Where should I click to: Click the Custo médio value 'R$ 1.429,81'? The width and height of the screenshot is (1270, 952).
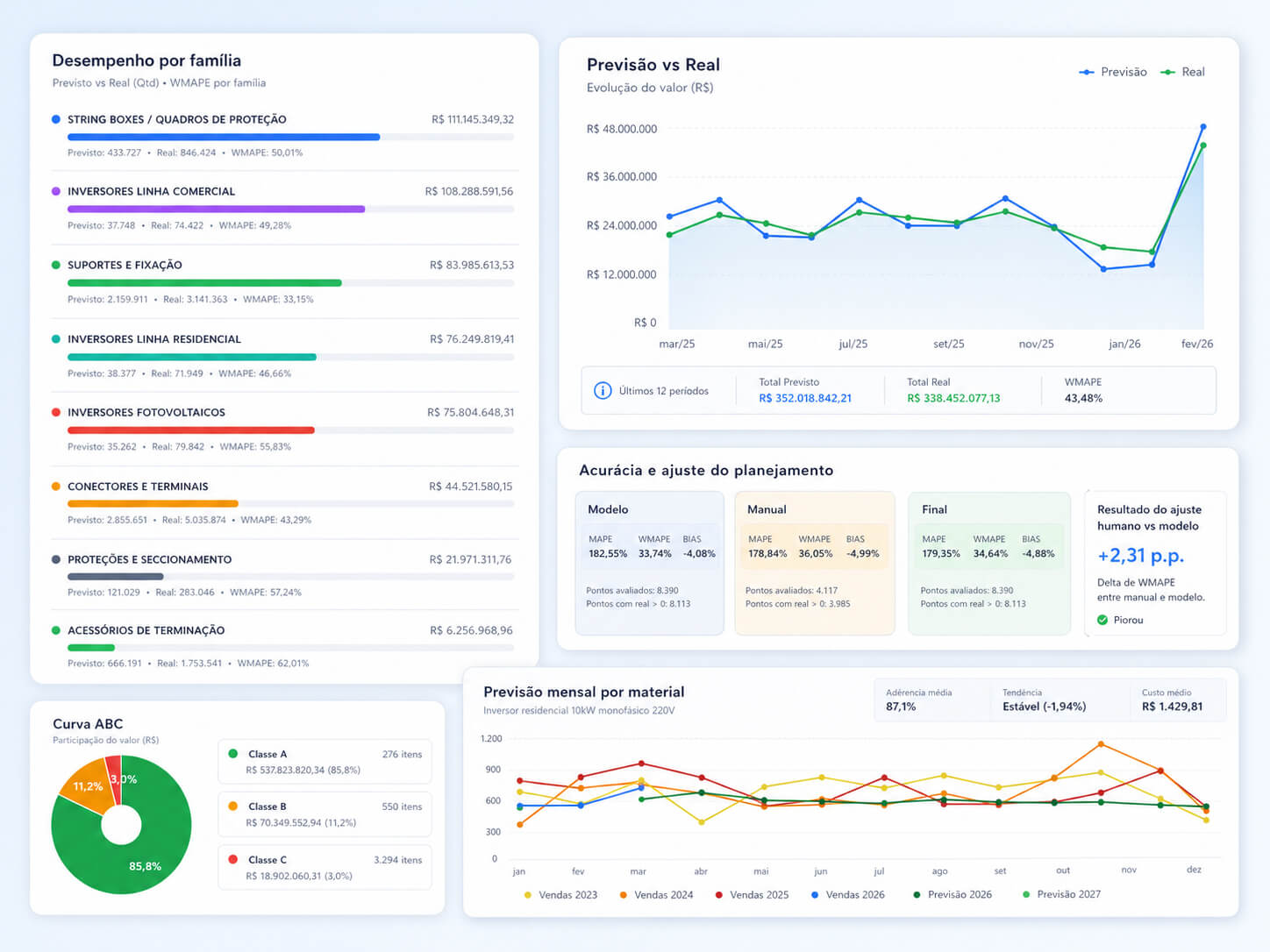point(1173,707)
